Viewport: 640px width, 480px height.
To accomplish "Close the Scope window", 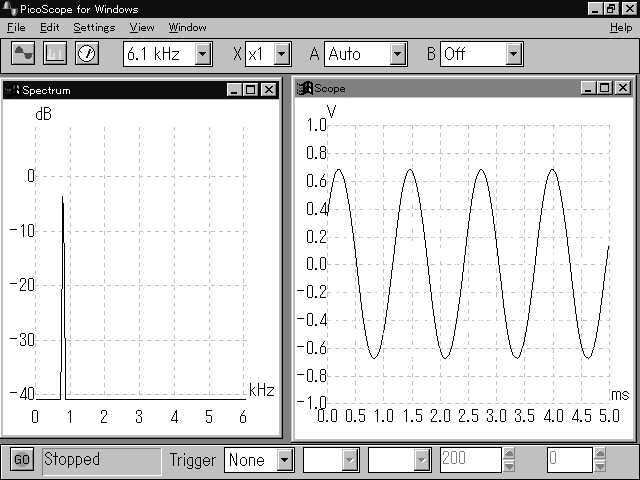I will [623, 88].
